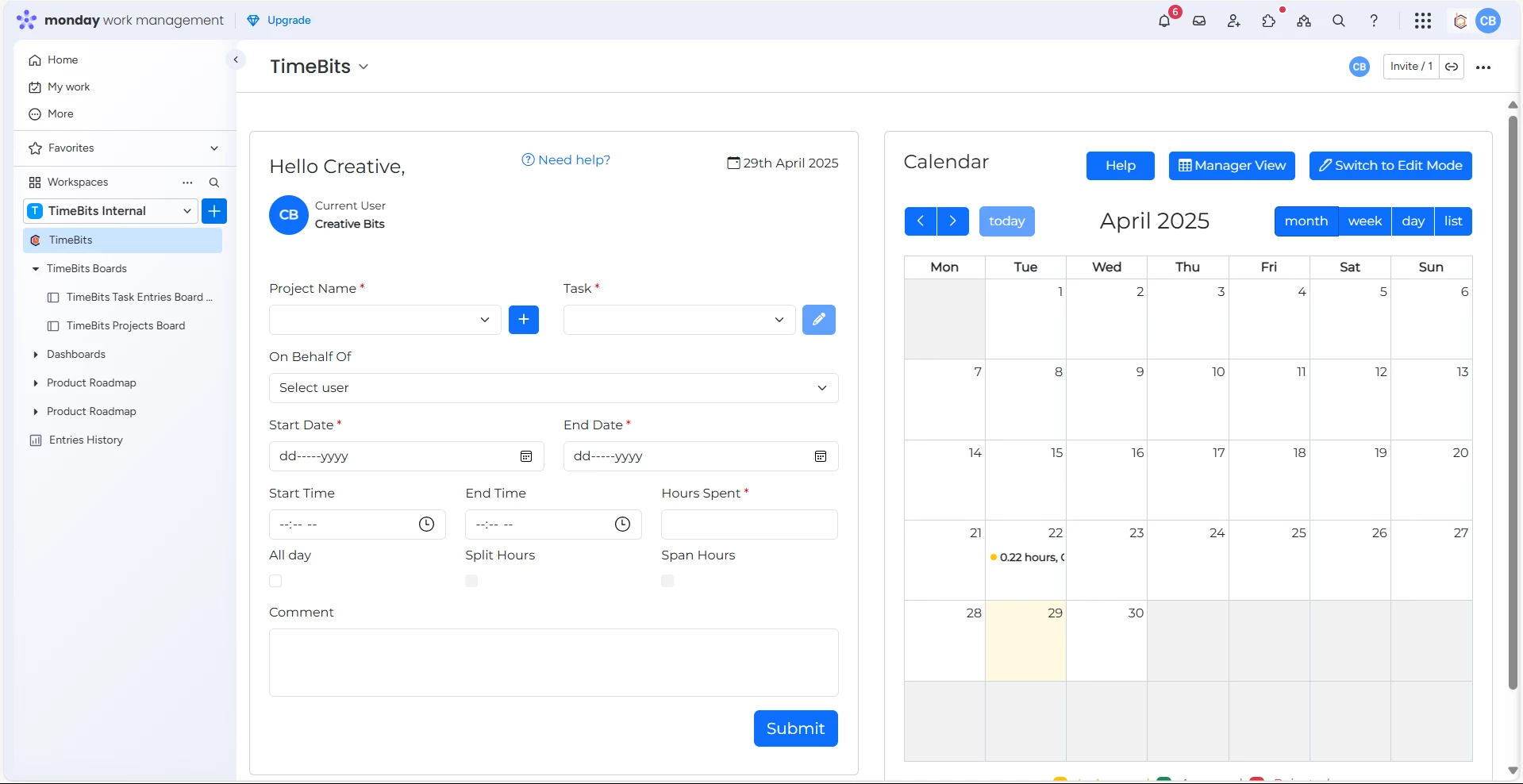Click the Invite / 1 button
Image resolution: width=1523 pixels, height=784 pixels.
tap(1411, 67)
